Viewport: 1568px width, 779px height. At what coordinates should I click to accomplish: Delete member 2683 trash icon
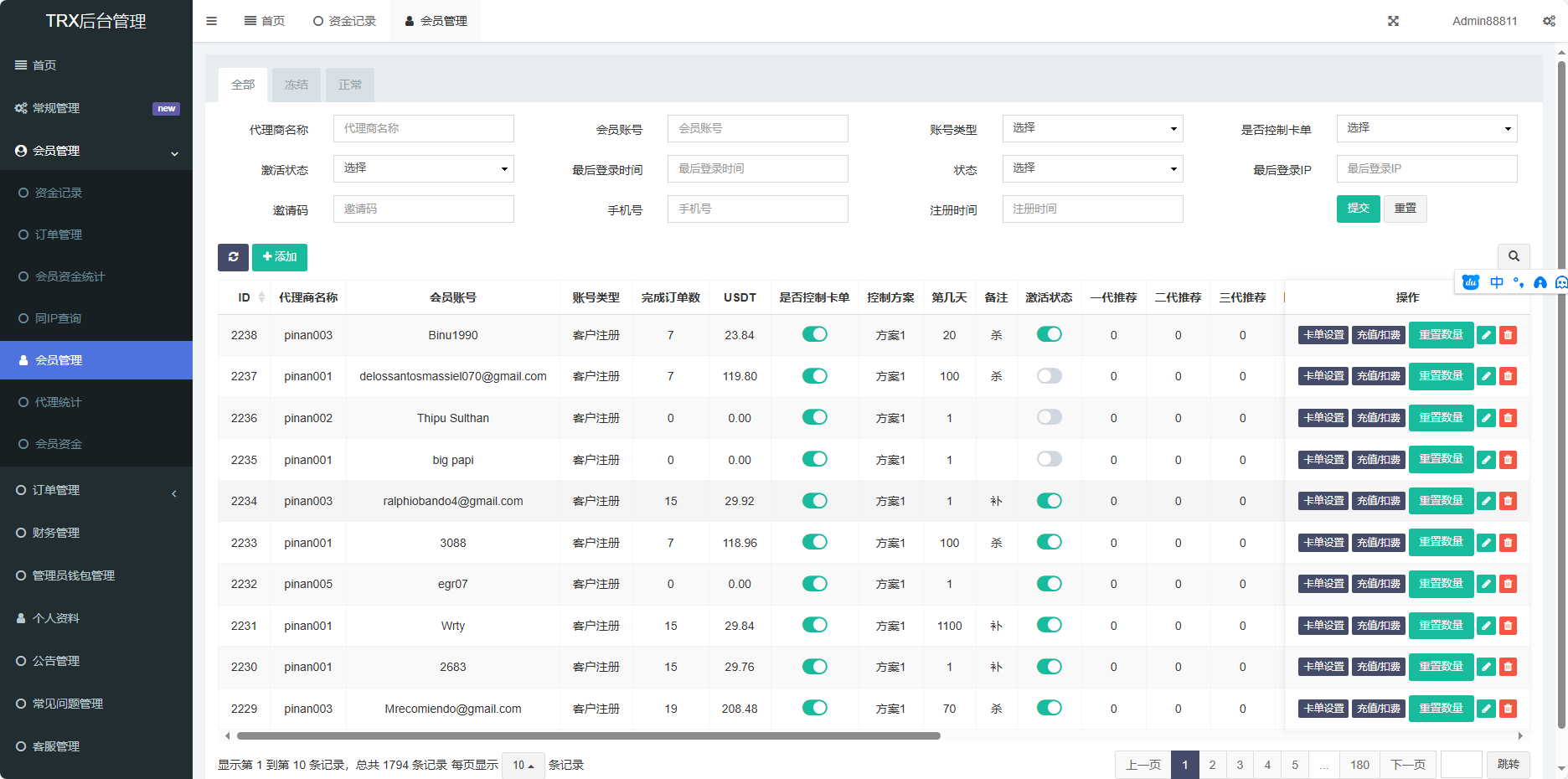(x=1508, y=667)
